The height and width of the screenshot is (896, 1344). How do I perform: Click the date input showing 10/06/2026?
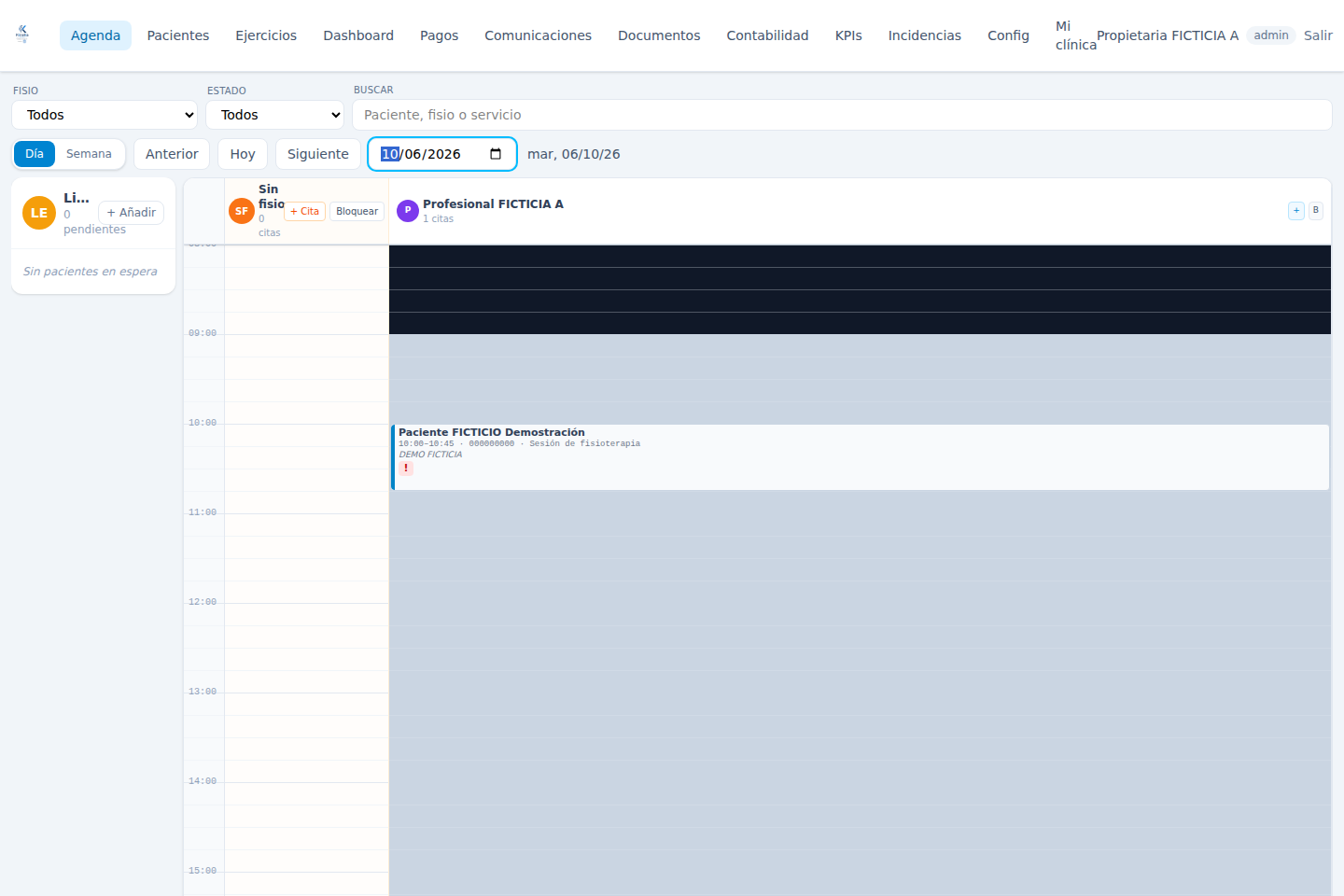(x=442, y=154)
